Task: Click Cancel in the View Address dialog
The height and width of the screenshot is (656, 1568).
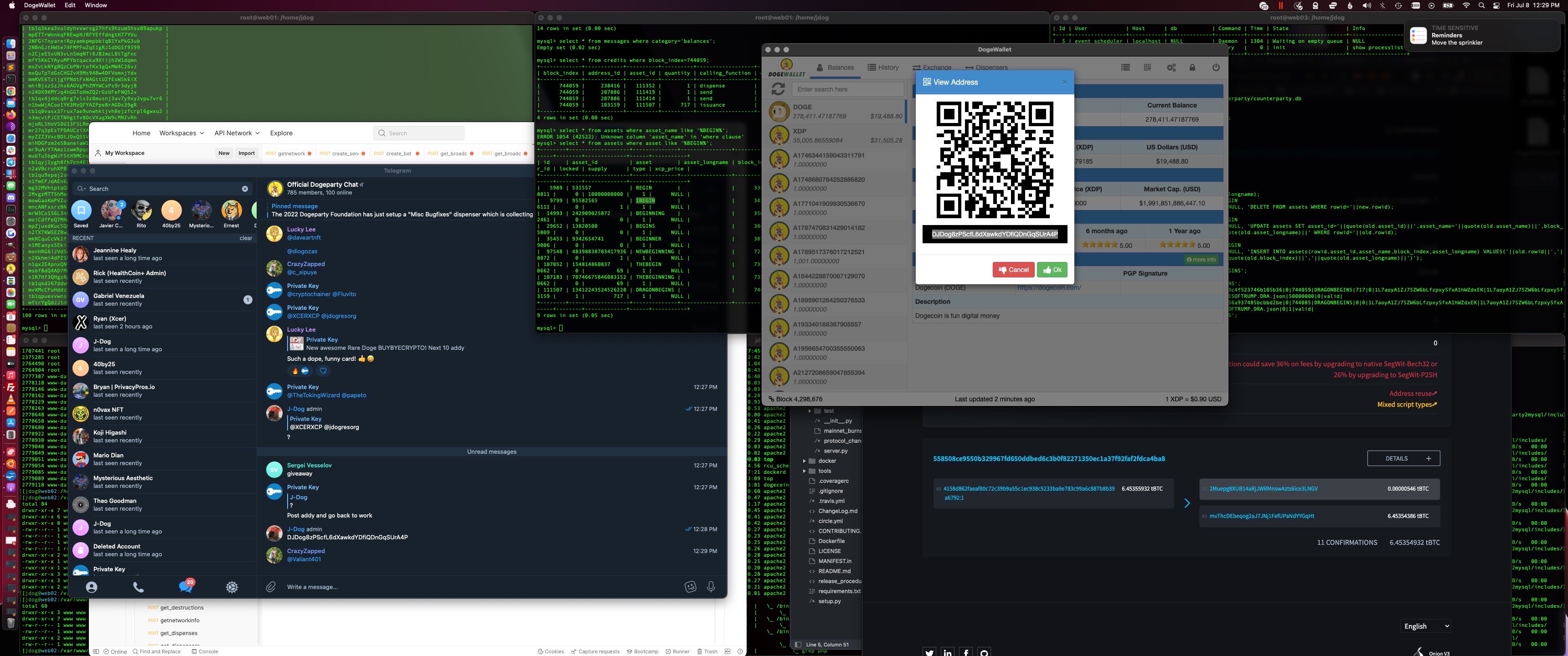Action: [1013, 270]
